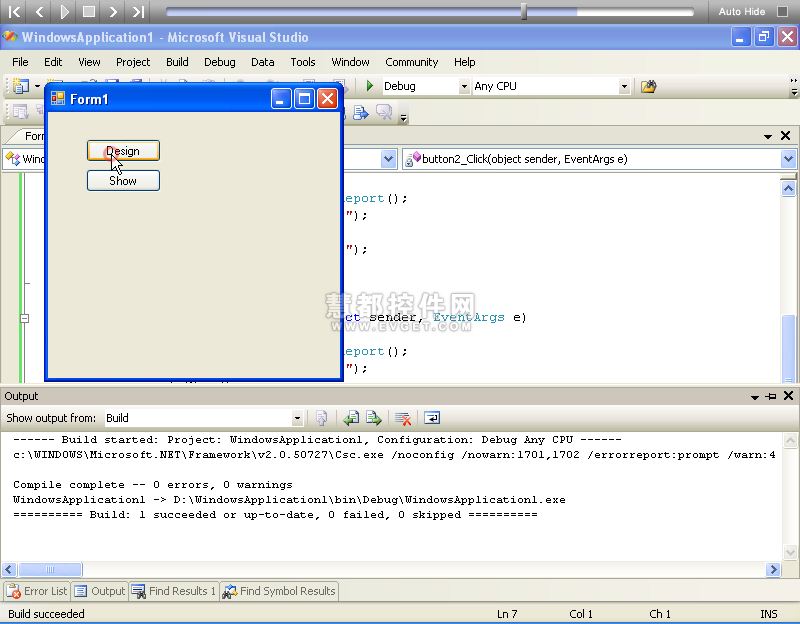The image size is (800, 624).
Task: Open the Tools menu
Action: [x=303, y=62]
